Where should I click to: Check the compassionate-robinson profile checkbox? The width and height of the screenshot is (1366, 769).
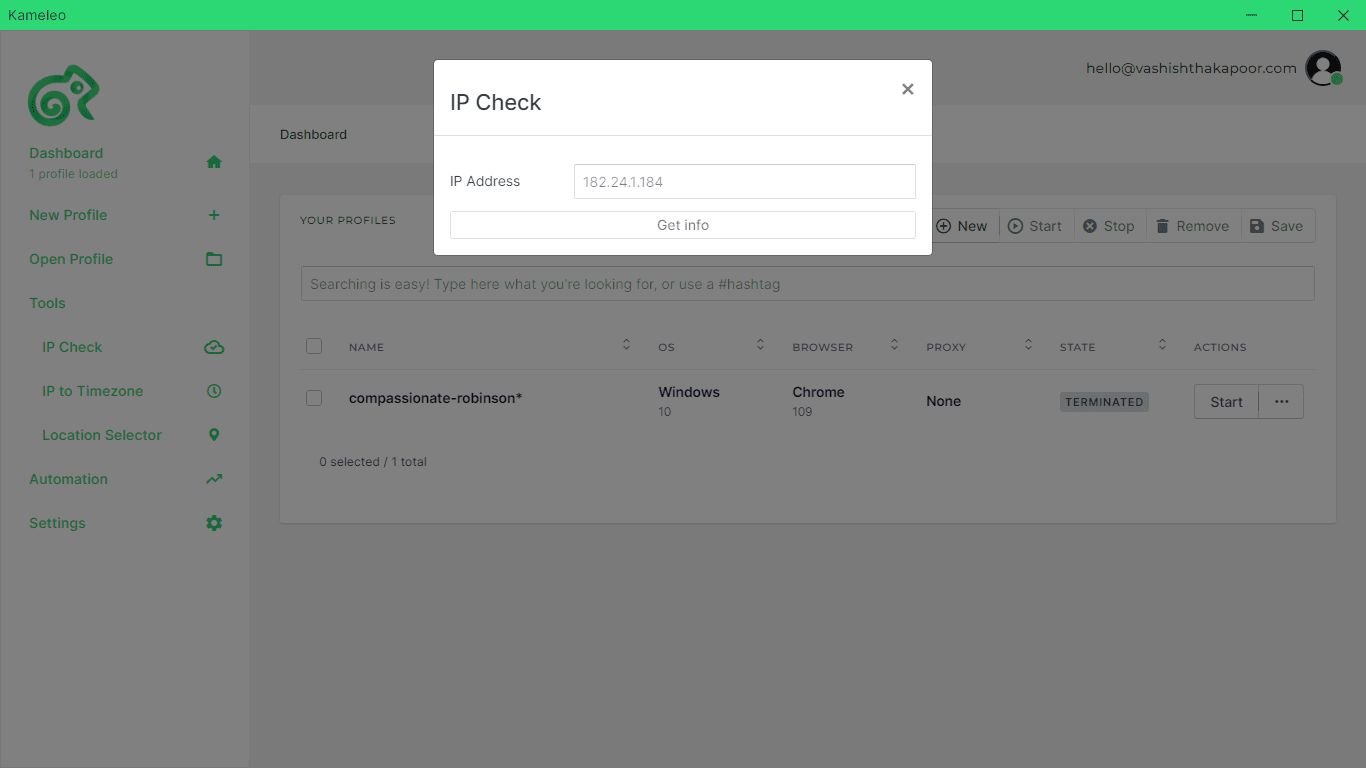click(x=314, y=398)
